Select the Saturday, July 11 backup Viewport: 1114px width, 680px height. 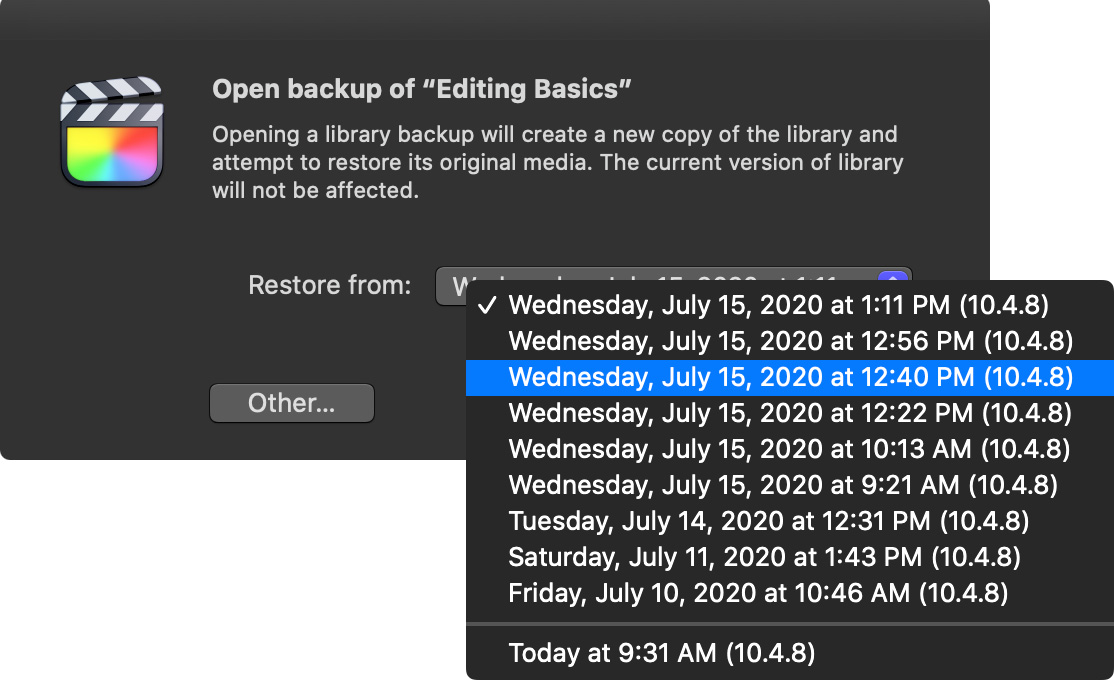[x=789, y=558]
